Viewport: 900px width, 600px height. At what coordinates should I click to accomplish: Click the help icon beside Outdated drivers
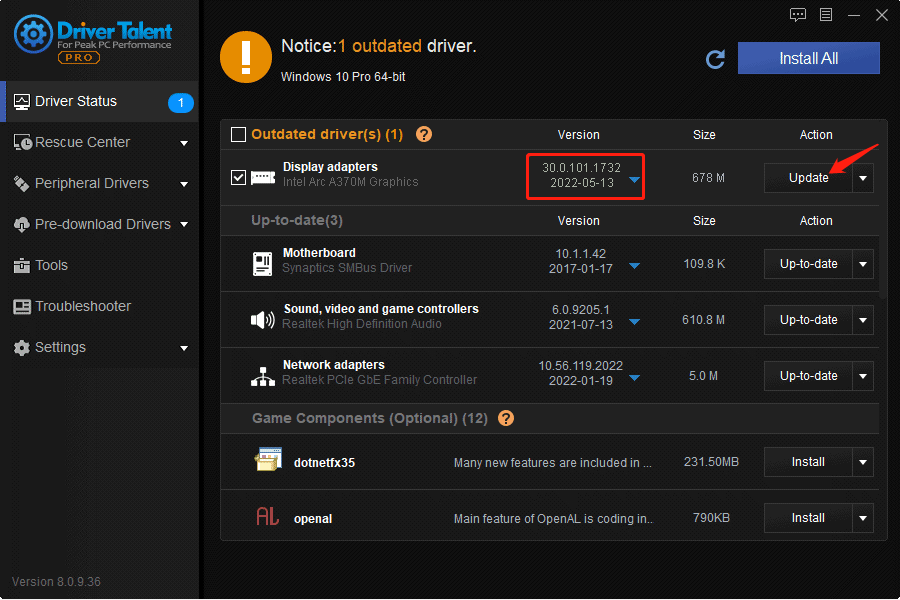[x=424, y=134]
